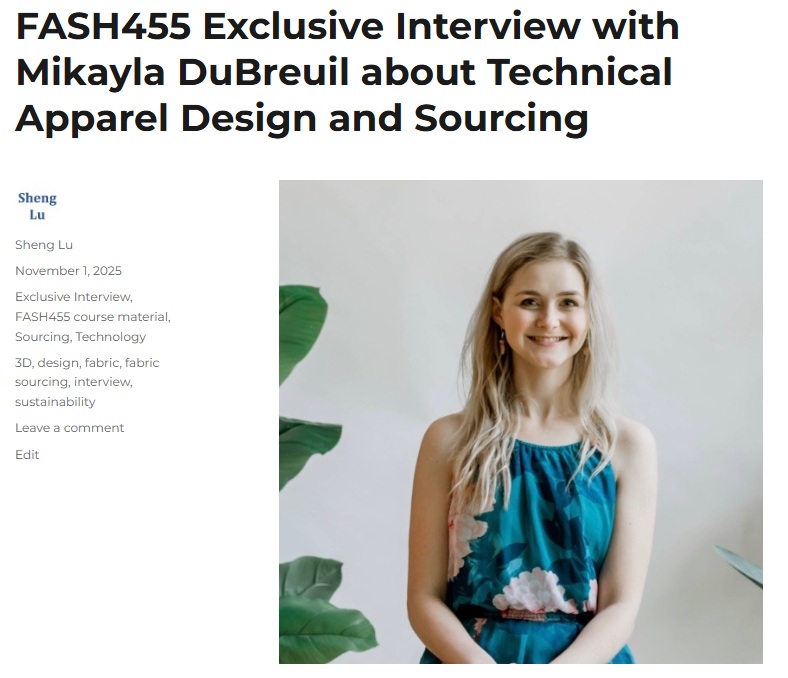
Task: Click the featured interview photo
Action: [x=521, y=422]
